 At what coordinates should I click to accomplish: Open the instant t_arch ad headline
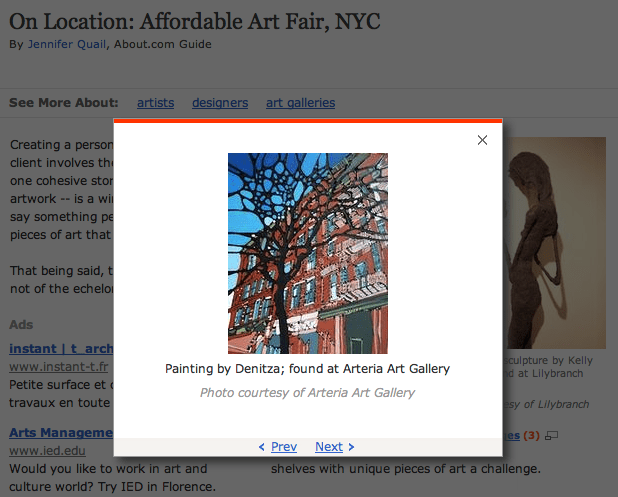tap(61, 349)
